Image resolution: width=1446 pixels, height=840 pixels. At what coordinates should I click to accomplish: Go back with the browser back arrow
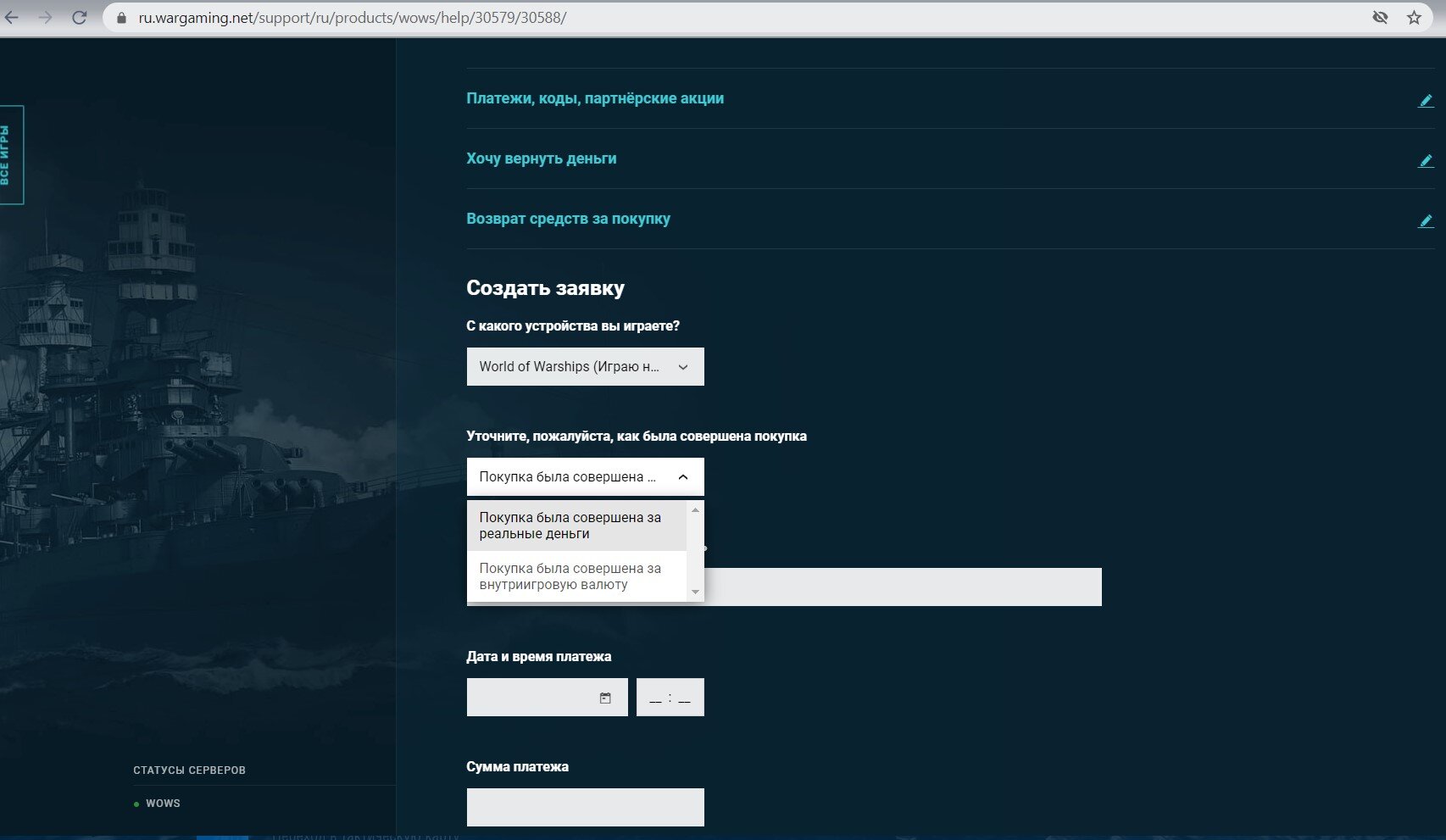pos(12,17)
